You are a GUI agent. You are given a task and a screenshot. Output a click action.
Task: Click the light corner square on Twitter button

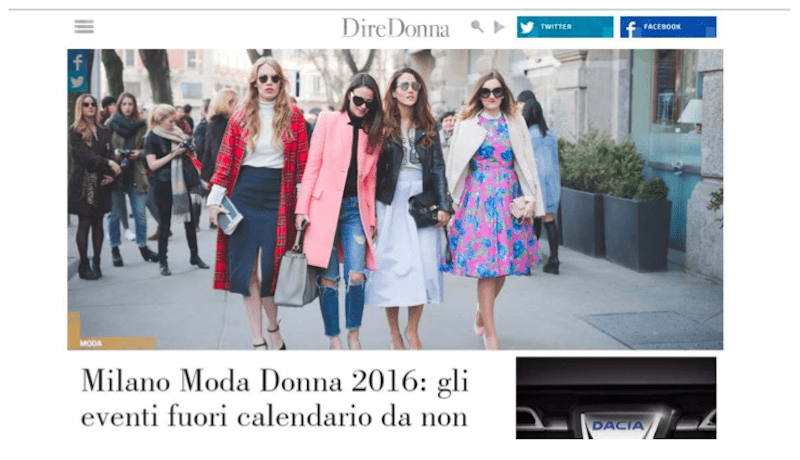tap(608, 32)
